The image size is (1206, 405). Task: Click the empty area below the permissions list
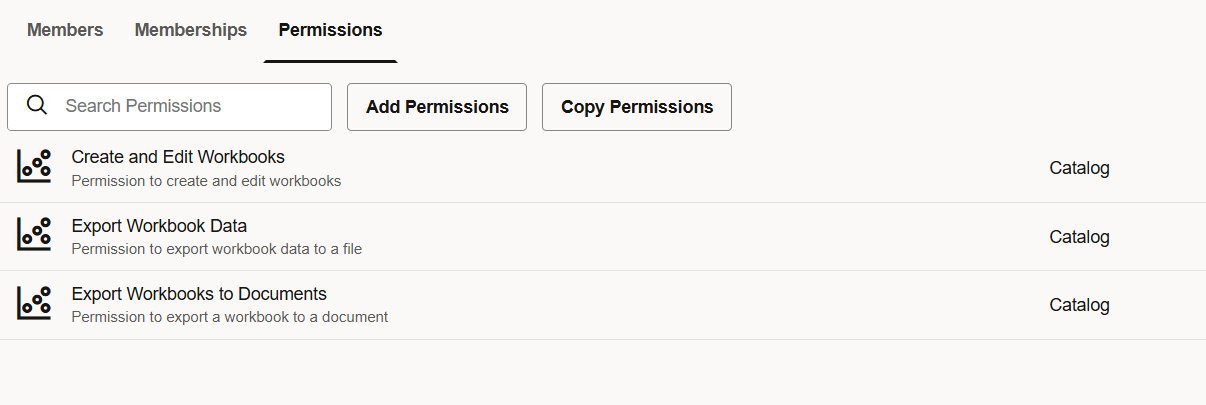[600, 373]
